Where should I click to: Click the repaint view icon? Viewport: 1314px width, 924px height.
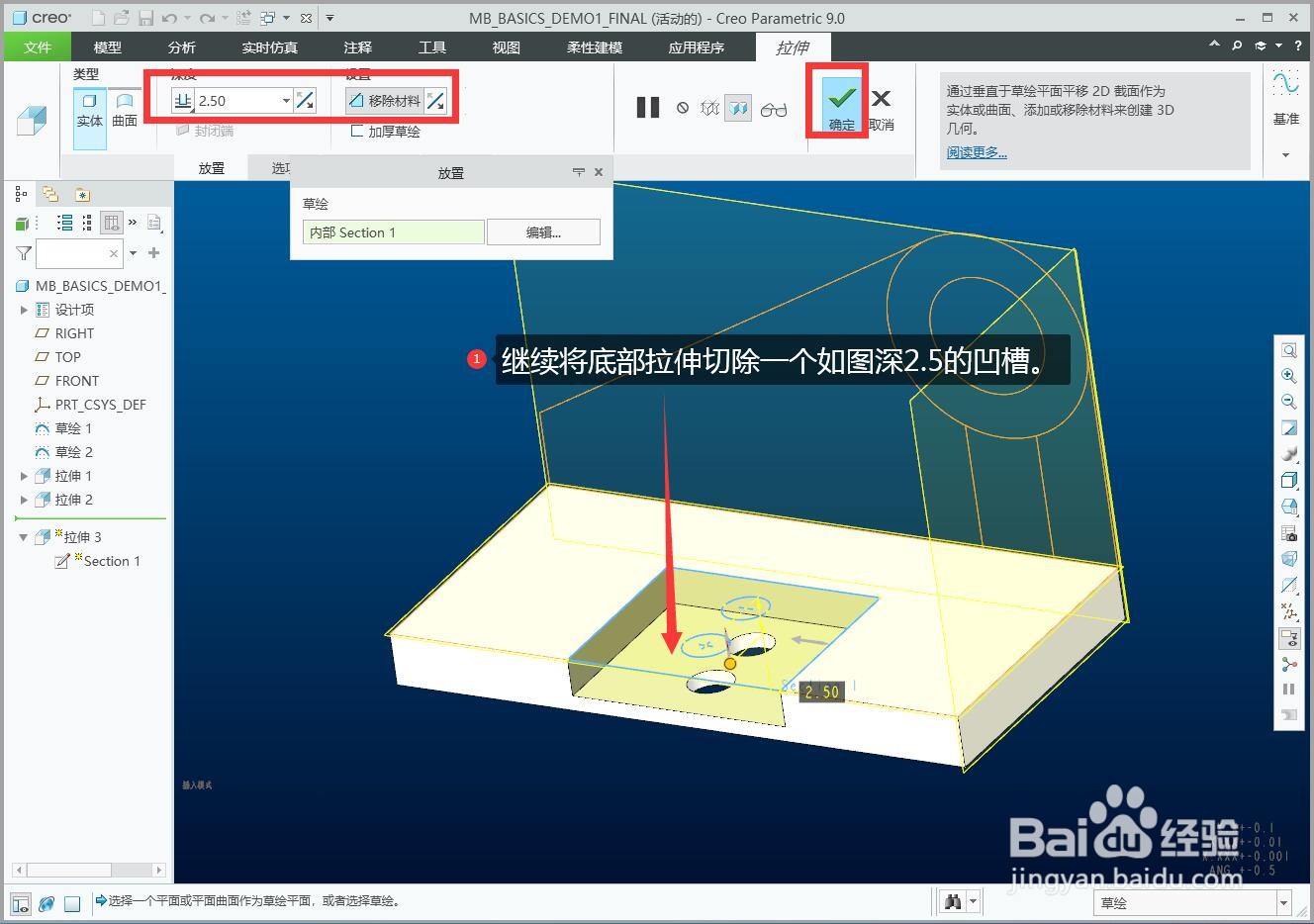pos(1288,428)
